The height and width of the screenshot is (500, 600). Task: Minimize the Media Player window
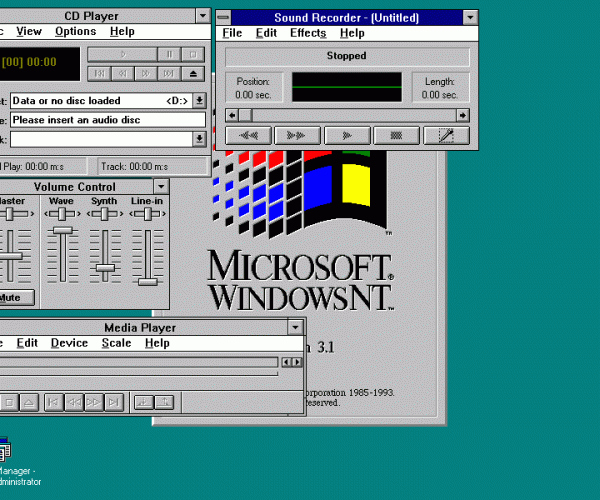coord(295,328)
